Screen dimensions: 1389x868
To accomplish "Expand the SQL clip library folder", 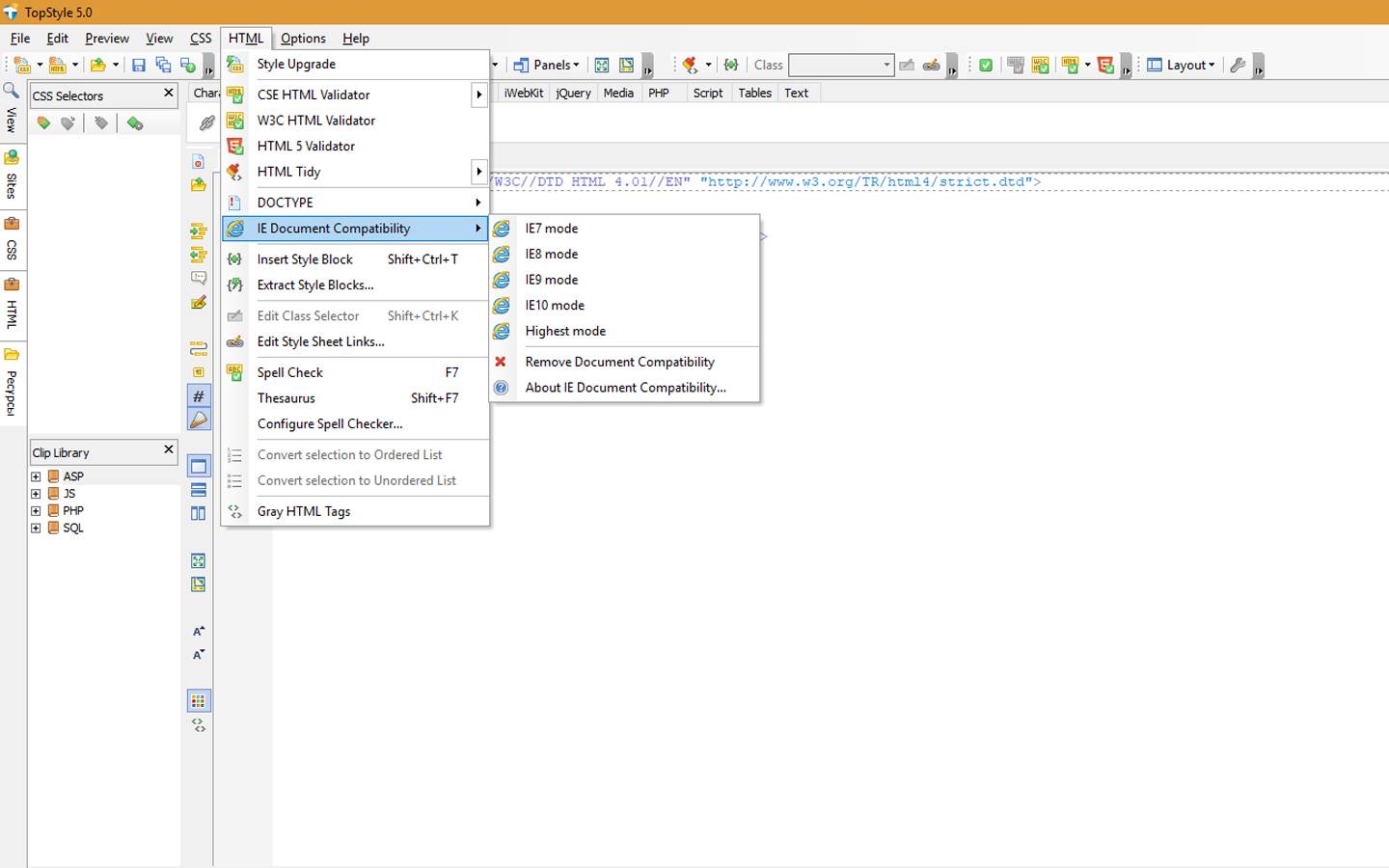I will click(x=36, y=529).
